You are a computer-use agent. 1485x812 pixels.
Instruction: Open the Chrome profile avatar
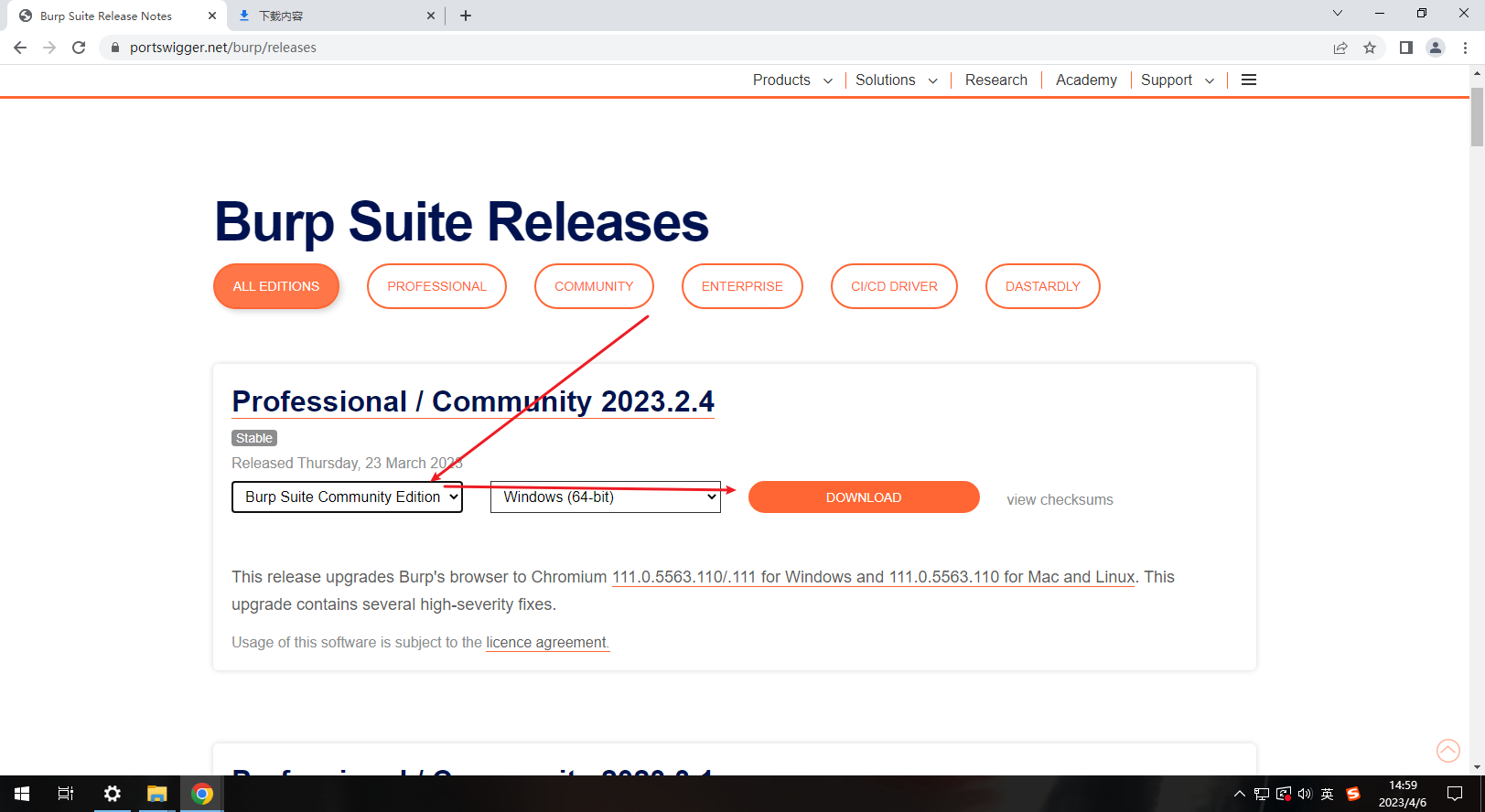click(x=1436, y=48)
